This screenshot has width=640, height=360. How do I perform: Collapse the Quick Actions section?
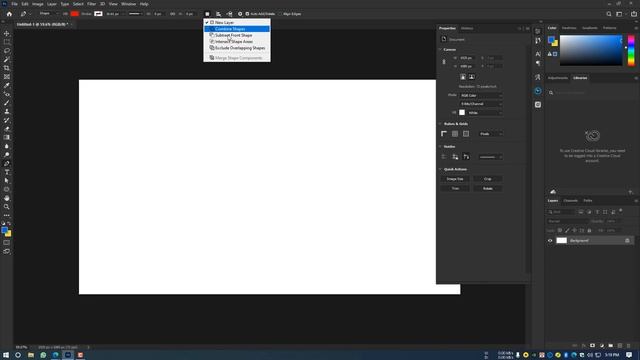(x=440, y=169)
